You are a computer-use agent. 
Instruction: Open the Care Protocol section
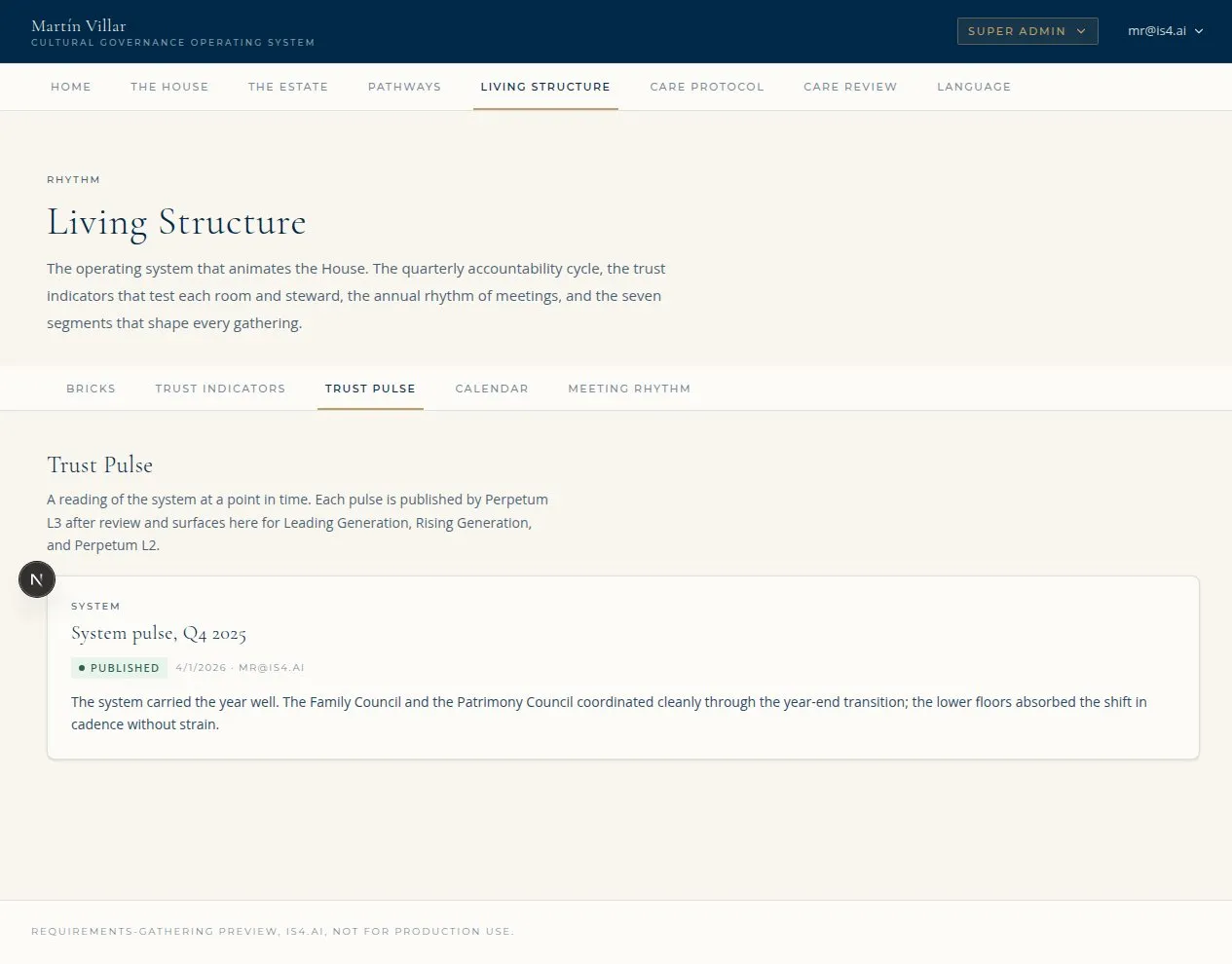click(x=707, y=87)
